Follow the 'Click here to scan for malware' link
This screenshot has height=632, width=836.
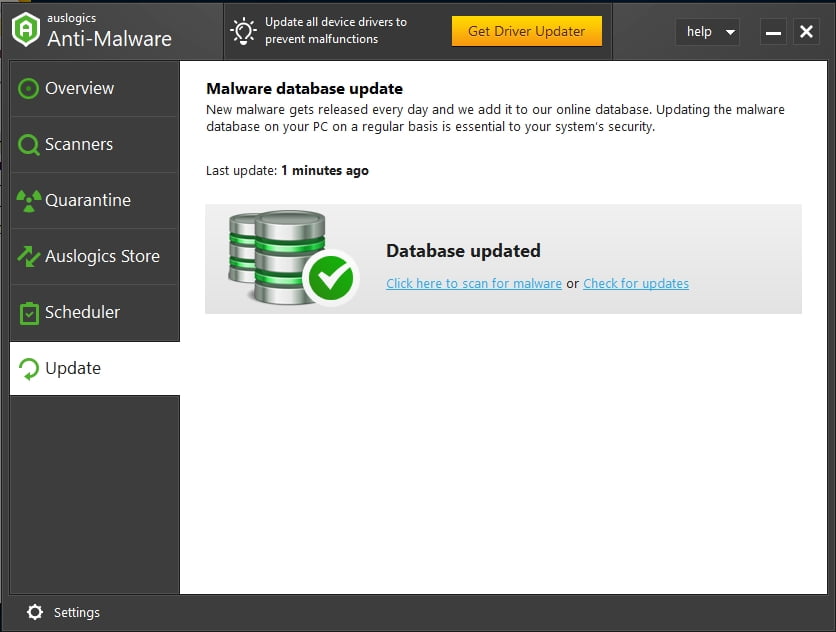click(473, 284)
